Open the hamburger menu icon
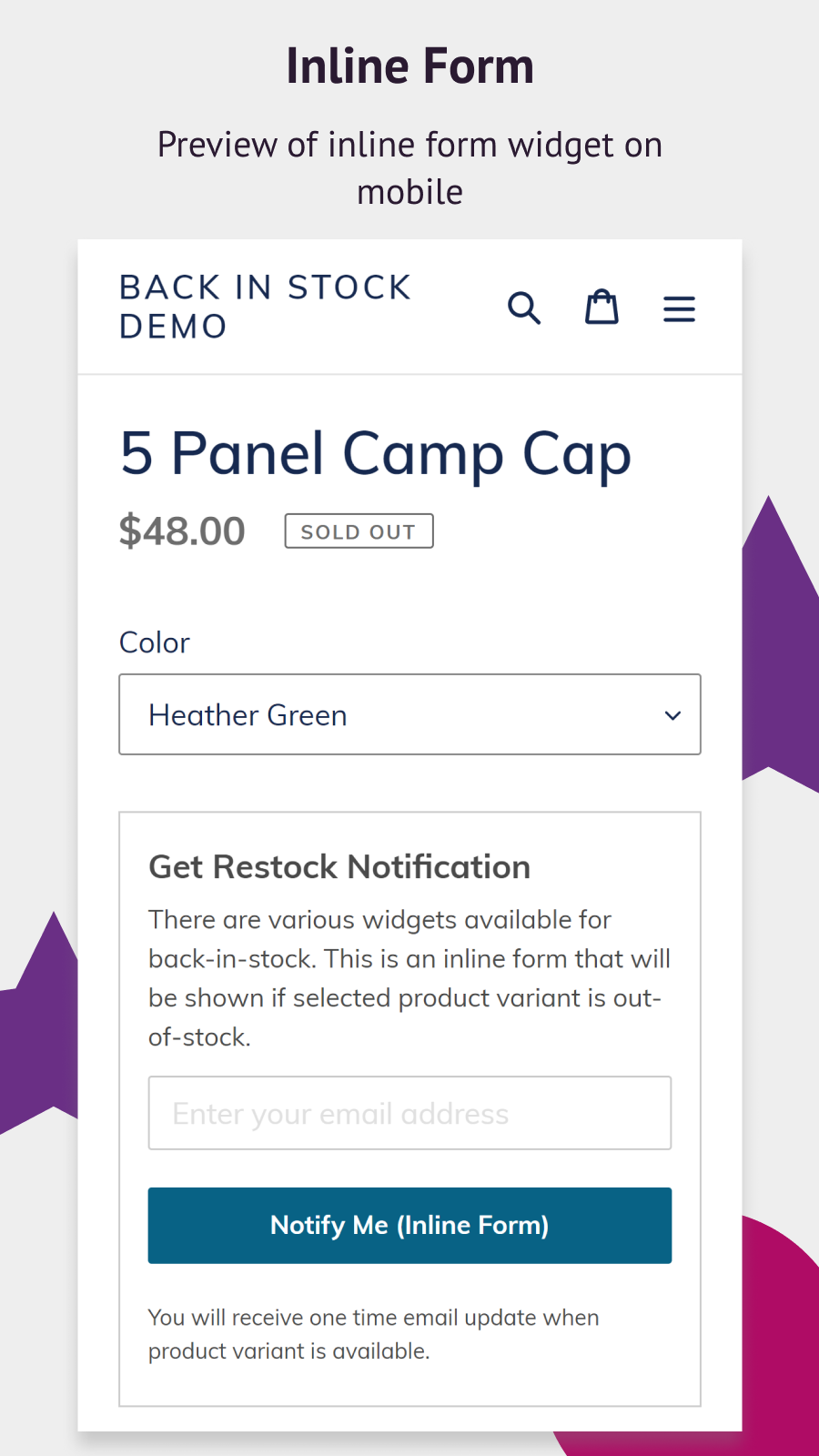Screen dimensions: 819x1456 pyautogui.click(x=679, y=309)
